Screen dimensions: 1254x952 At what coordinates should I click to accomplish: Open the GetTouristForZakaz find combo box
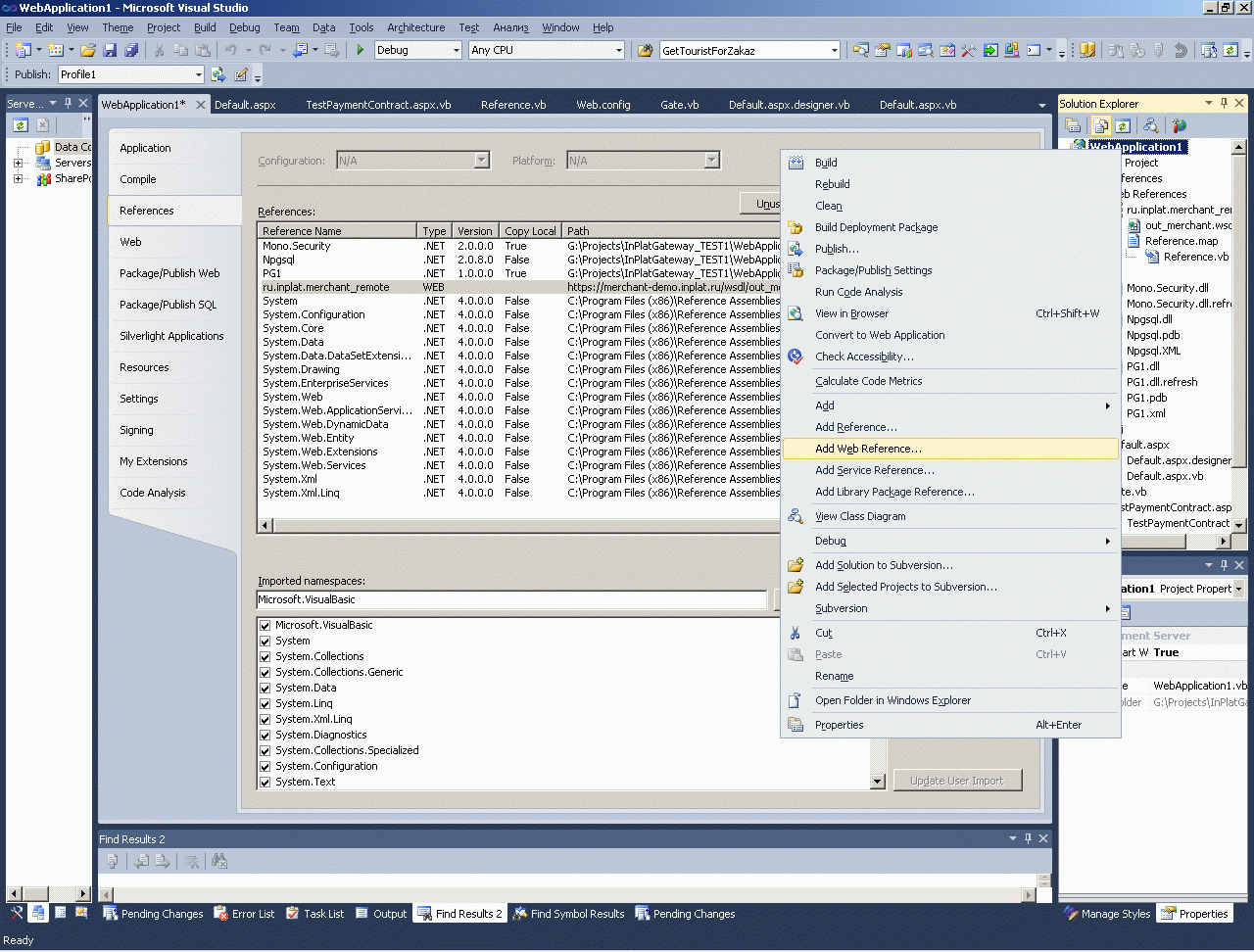click(x=749, y=50)
